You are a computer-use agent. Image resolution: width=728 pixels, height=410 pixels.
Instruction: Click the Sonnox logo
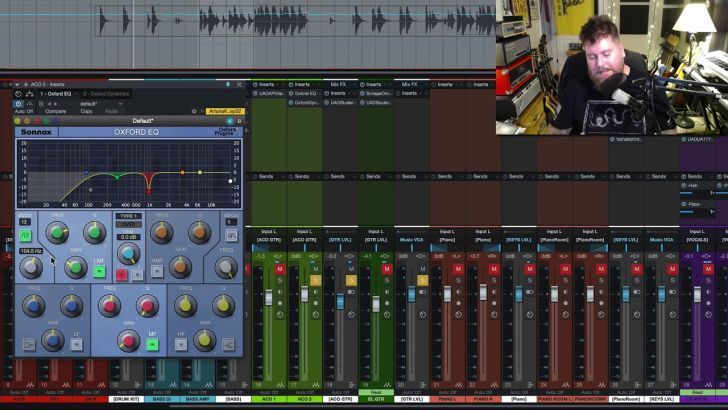click(x=35, y=131)
